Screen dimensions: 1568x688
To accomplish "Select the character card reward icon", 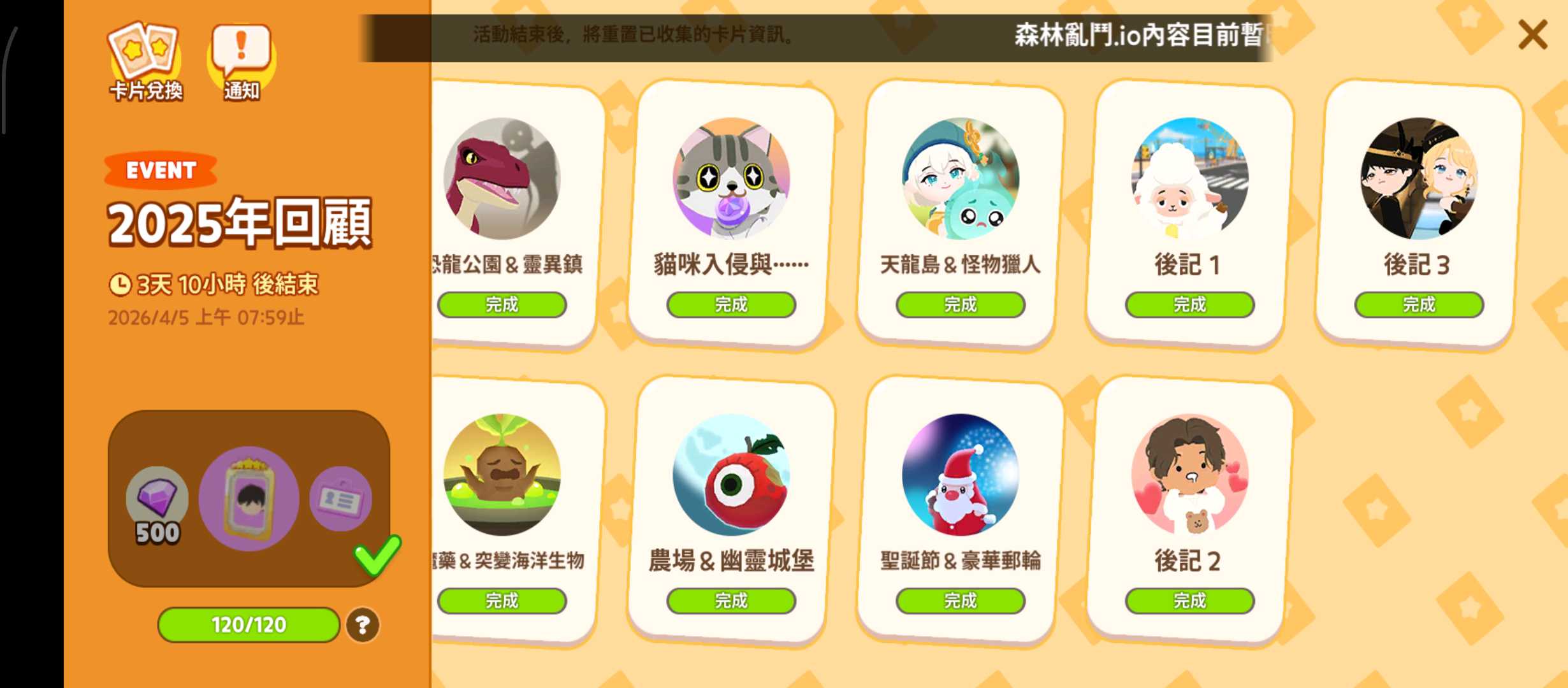I will (x=249, y=499).
